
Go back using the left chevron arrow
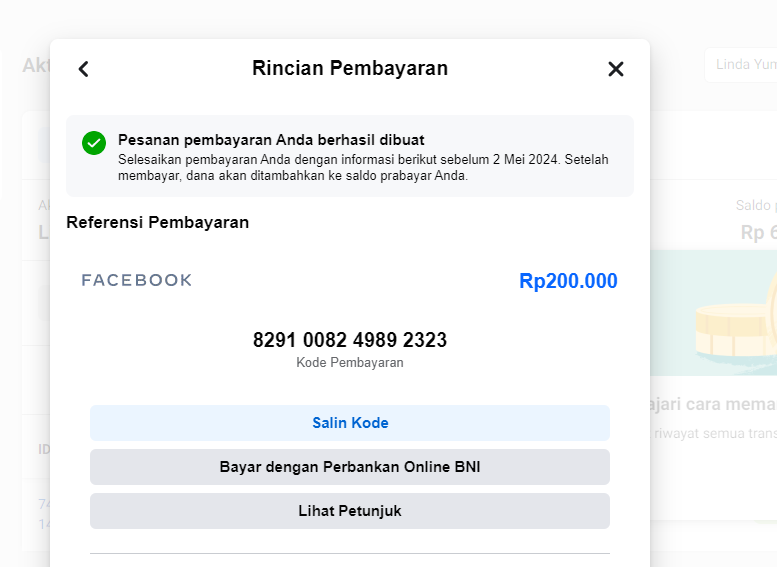pos(84,69)
